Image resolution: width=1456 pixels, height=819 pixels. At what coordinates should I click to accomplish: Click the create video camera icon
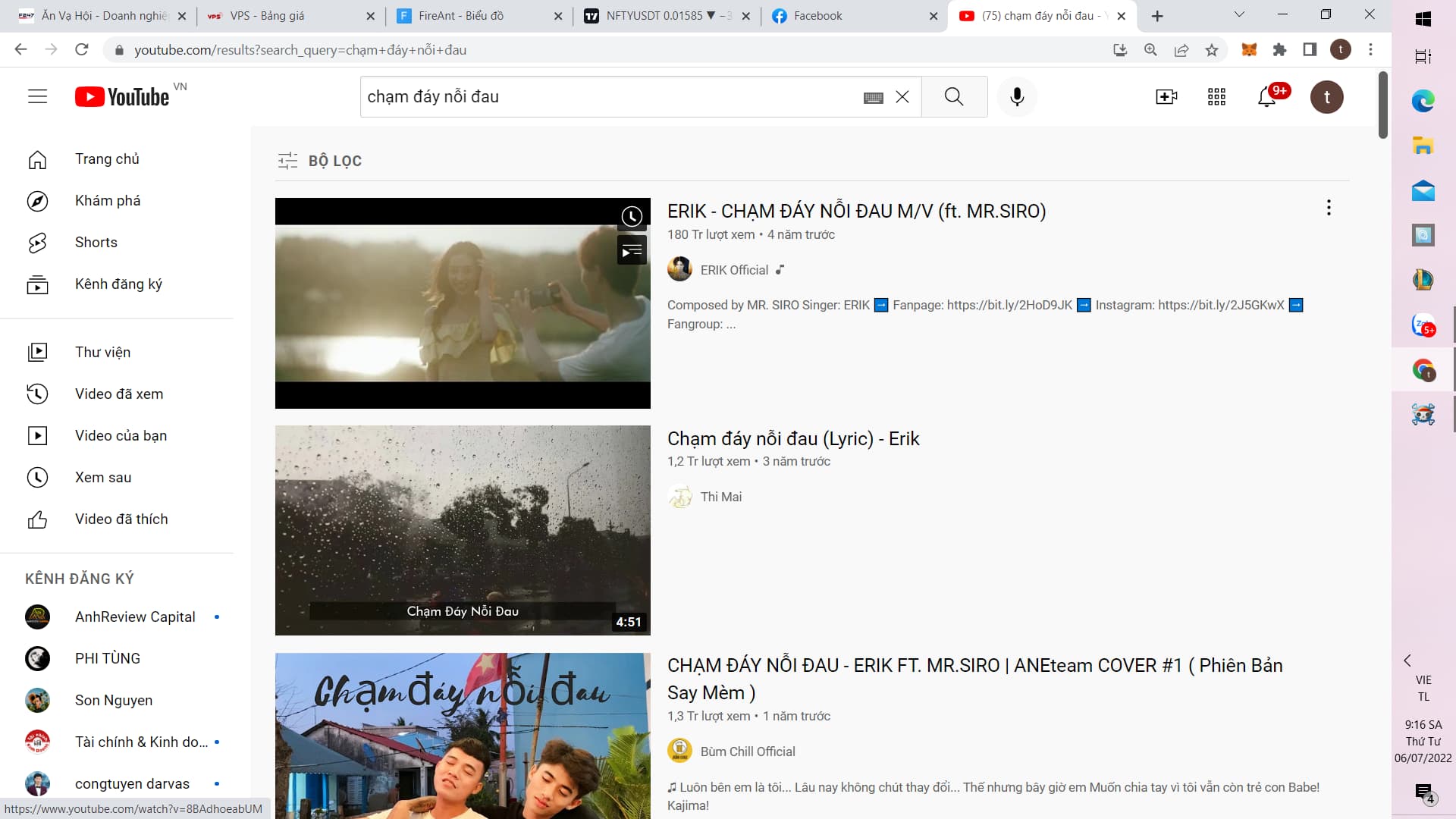(1166, 96)
